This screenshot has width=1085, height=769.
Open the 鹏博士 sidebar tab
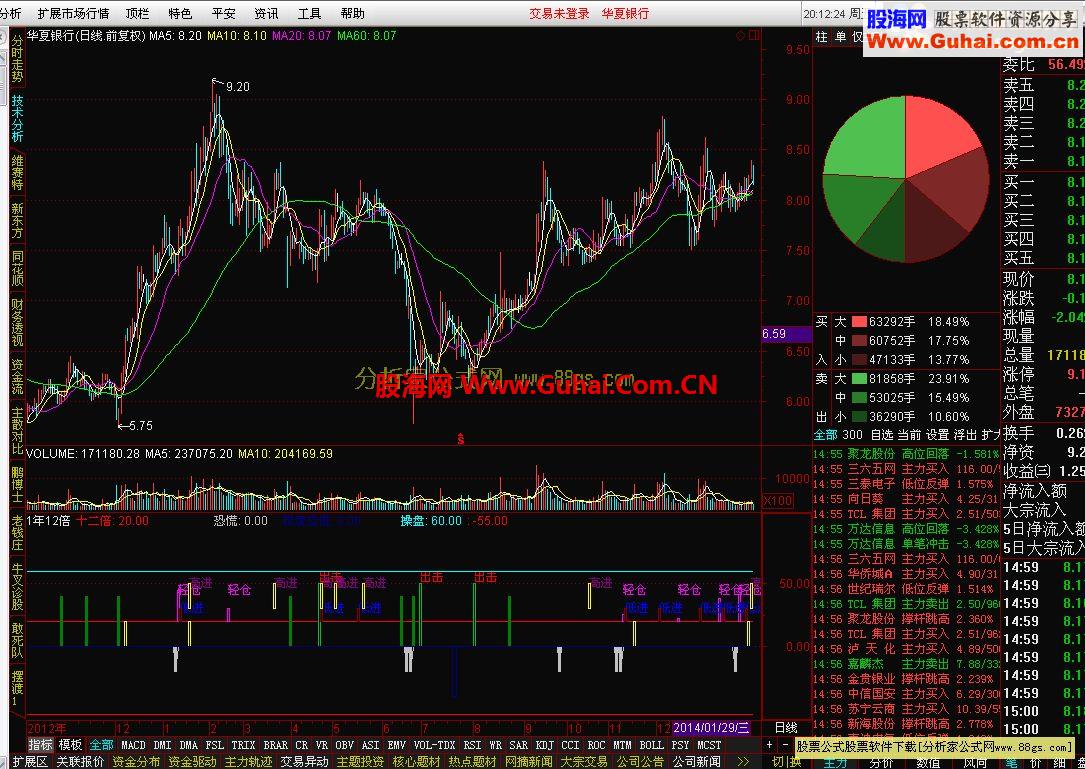17,485
